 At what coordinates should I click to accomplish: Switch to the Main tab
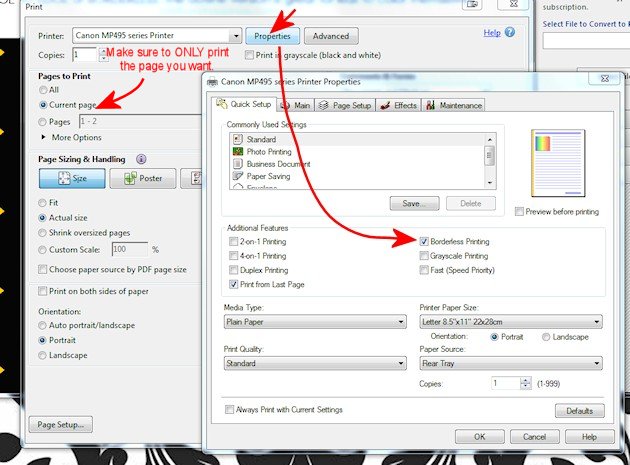click(x=296, y=105)
